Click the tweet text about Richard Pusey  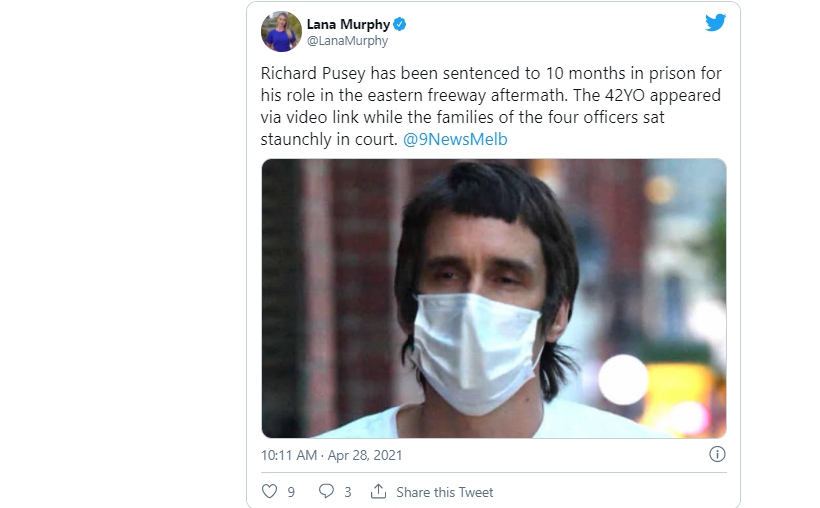click(491, 106)
